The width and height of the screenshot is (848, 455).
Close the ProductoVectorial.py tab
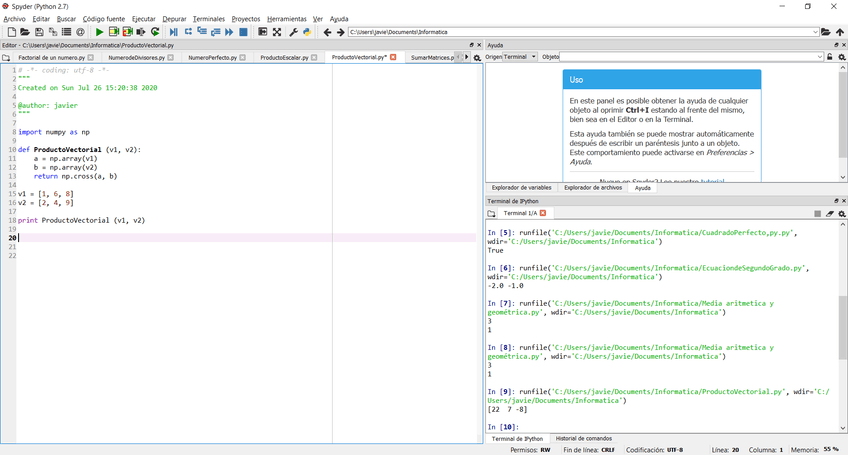(x=393, y=58)
